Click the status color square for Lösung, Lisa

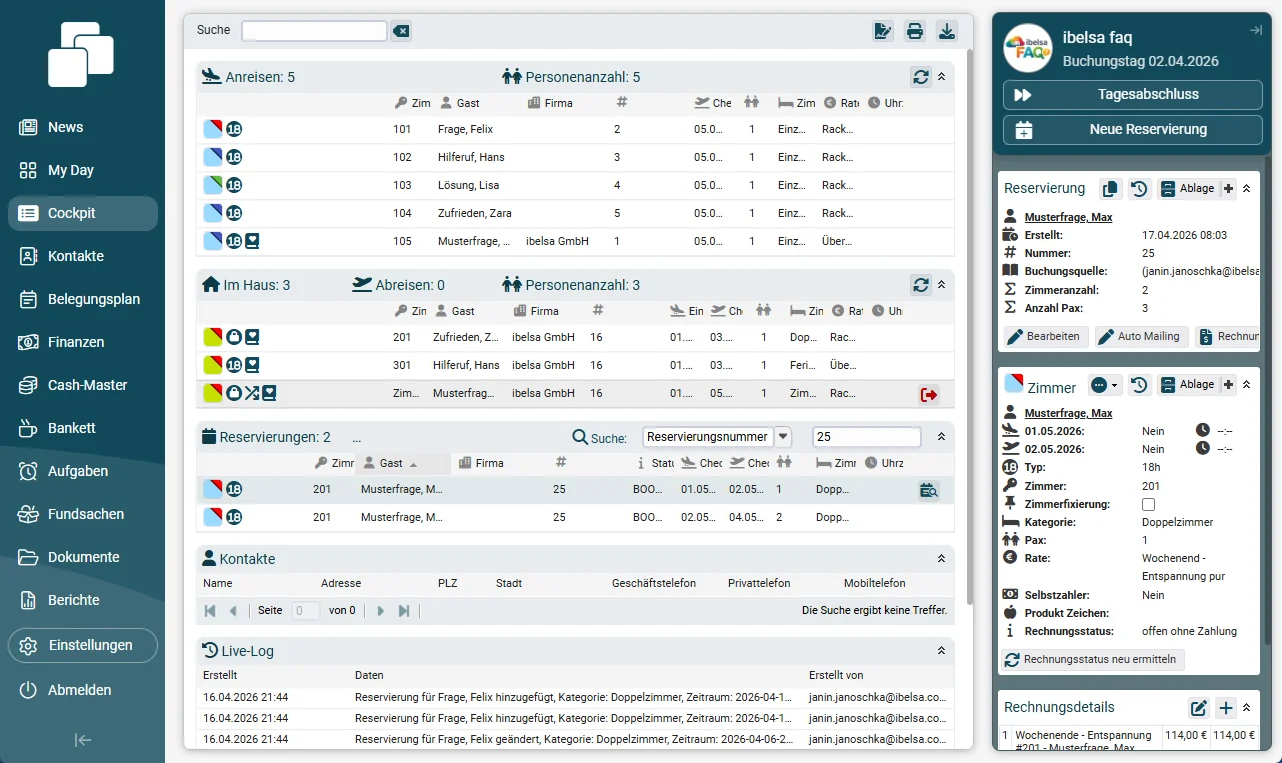click(213, 185)
